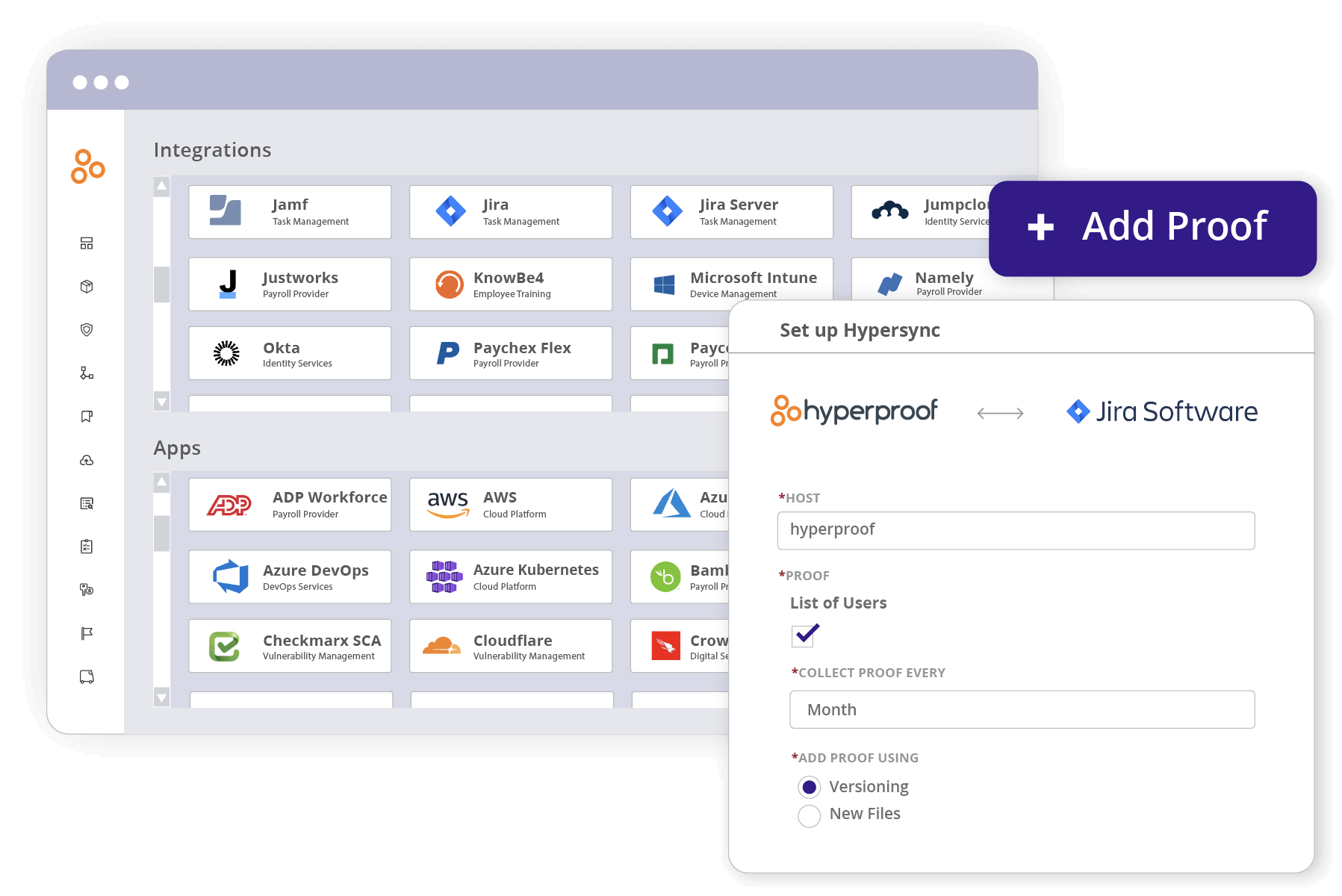Viewport: 1342px width, 896px height.
Task: Open the Paychex Flex Payroll Provider card
Action: 511,353
